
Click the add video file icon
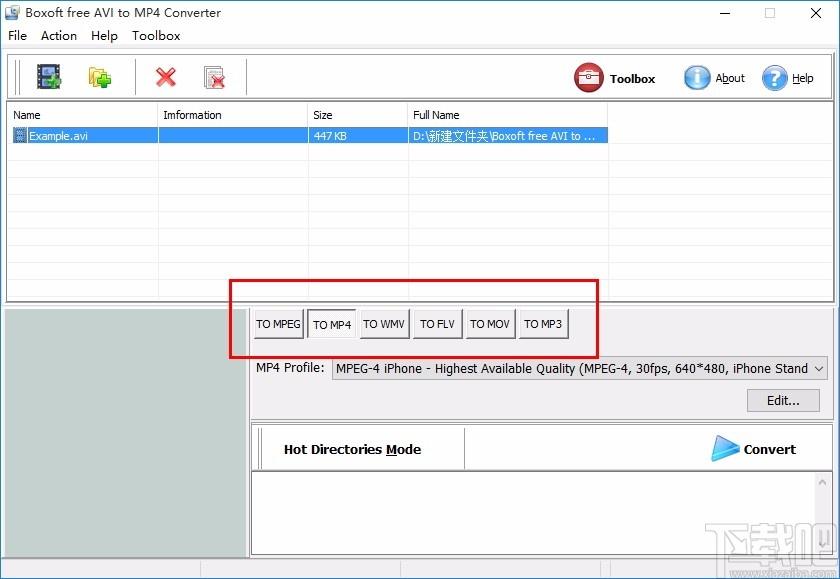pyautogui.click(x=49, y=77)
